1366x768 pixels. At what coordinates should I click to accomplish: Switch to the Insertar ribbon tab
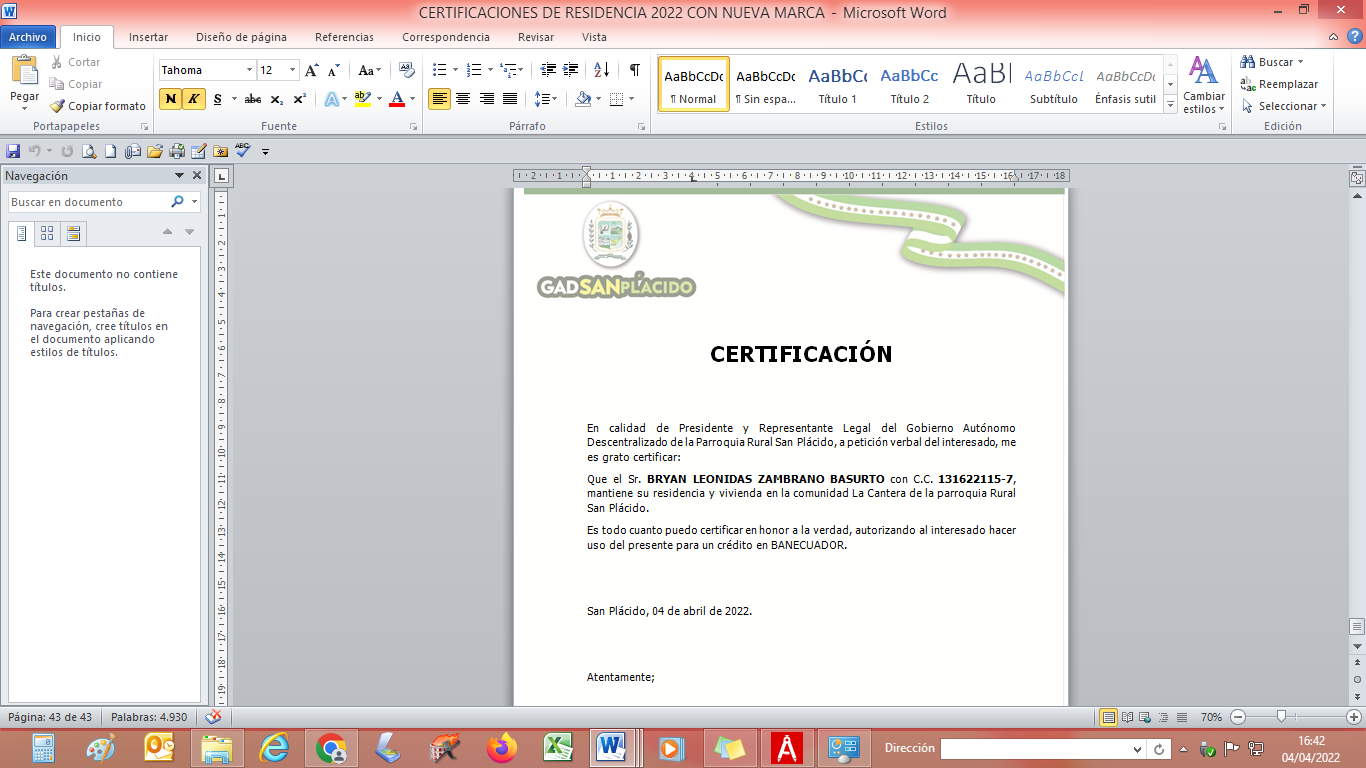pos(148,37)
